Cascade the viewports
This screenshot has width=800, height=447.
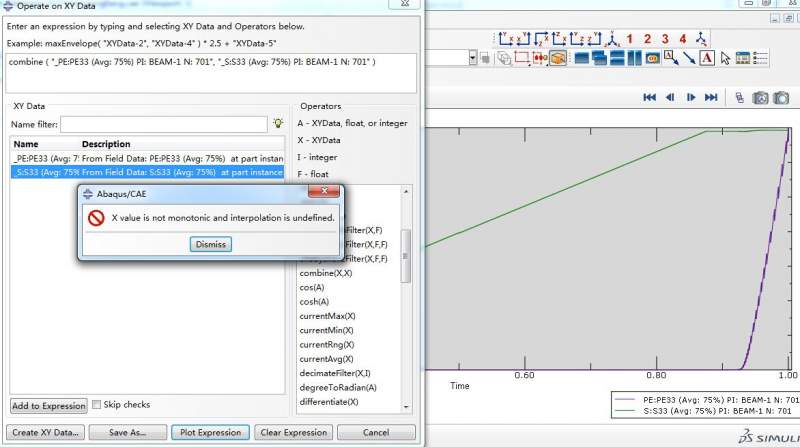pos(601,58)
